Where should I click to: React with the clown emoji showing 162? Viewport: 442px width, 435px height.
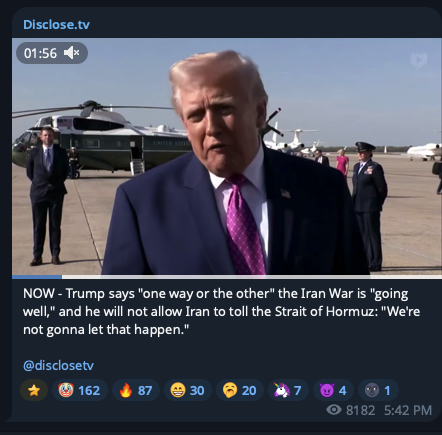80,390
